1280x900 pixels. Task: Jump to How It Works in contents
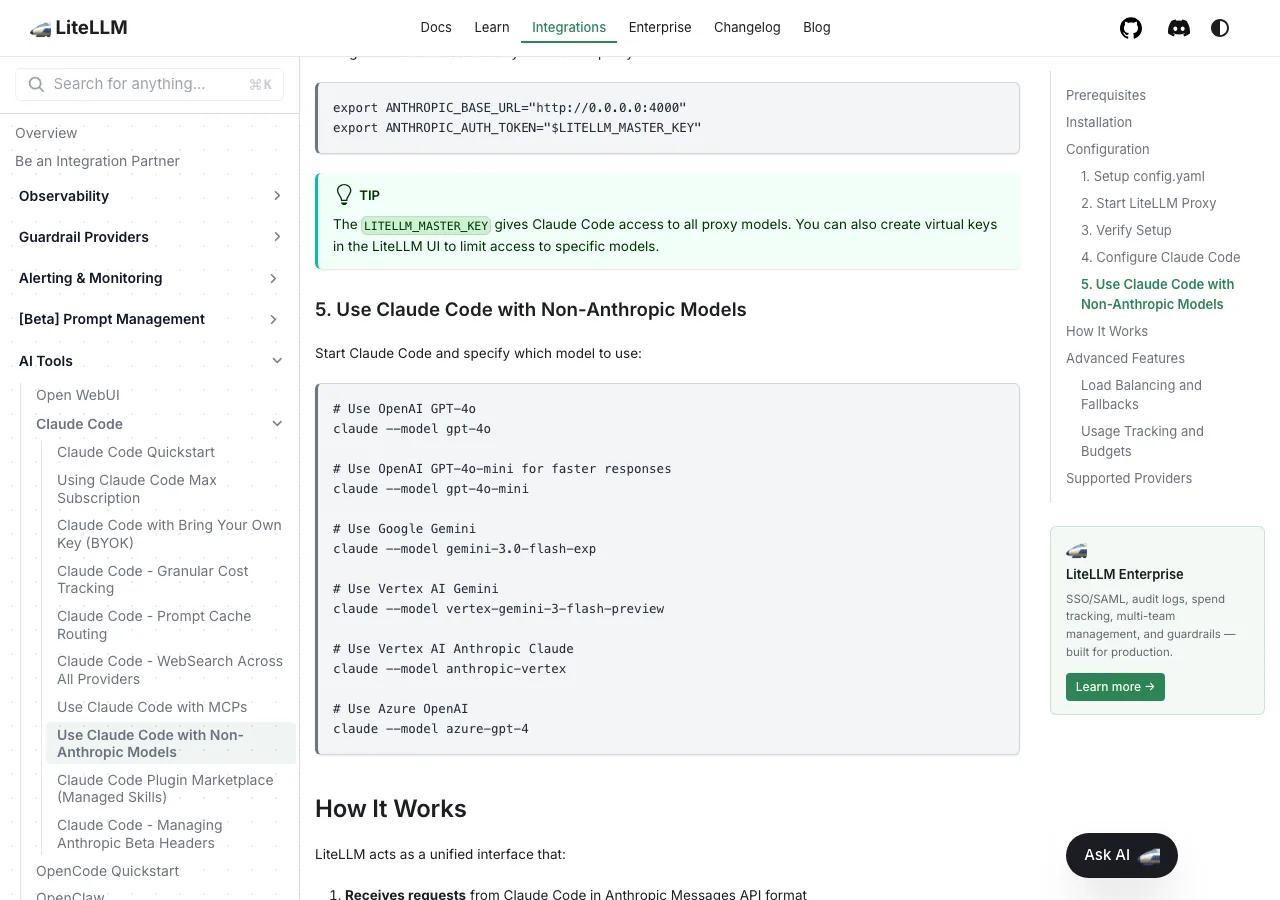coord(1107,331)
